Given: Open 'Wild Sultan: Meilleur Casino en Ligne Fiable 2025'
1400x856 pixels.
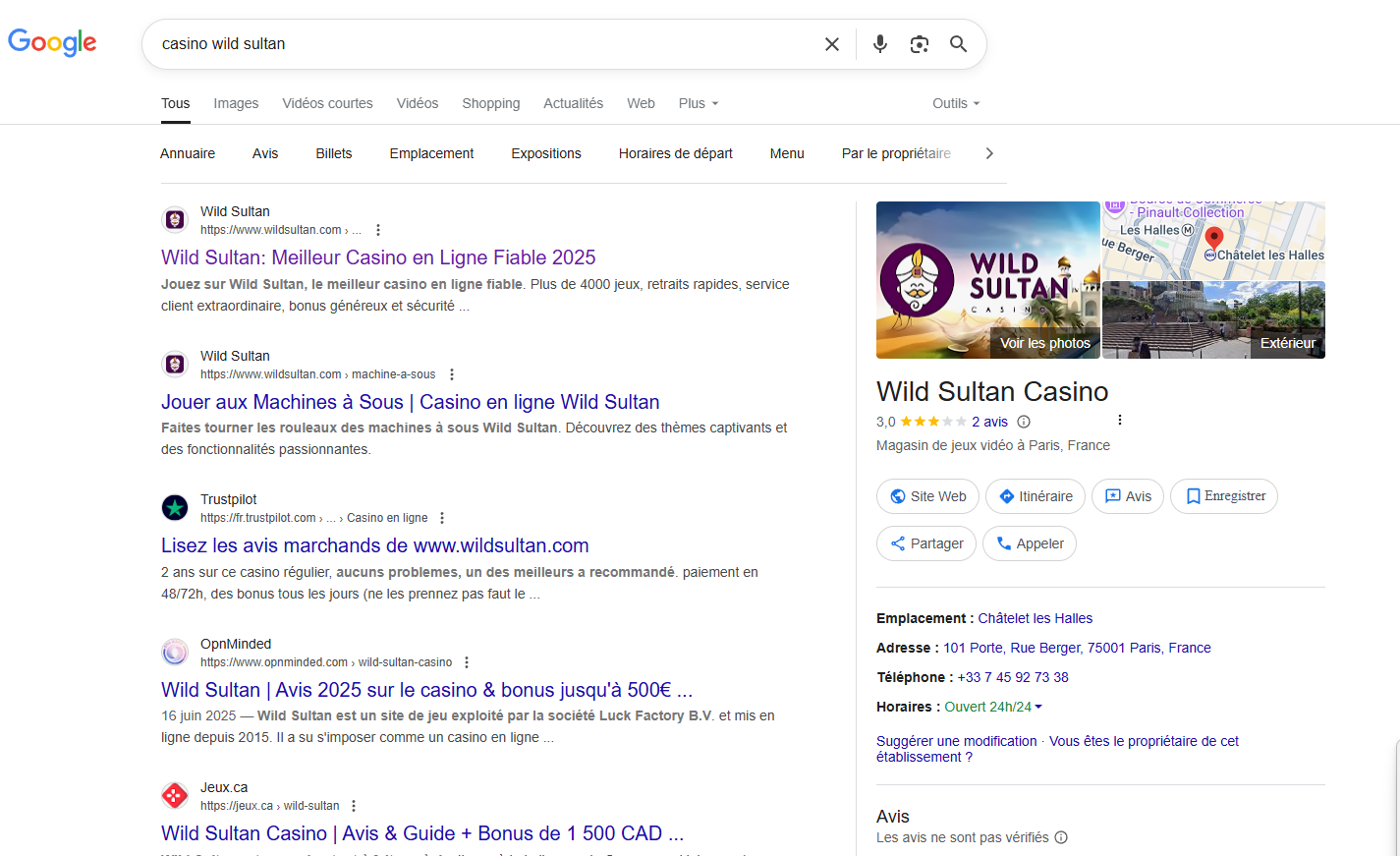Looking at the screenshot, I should coord(378,257).
